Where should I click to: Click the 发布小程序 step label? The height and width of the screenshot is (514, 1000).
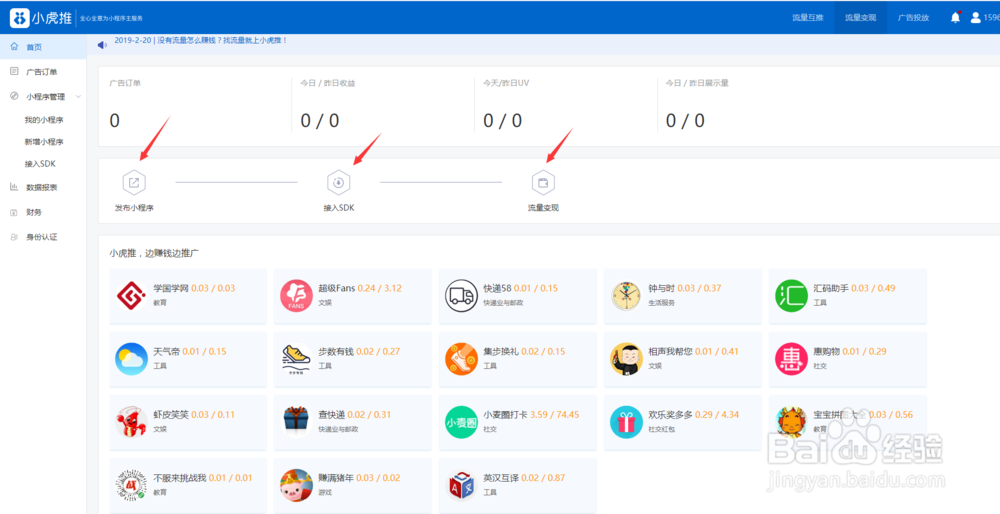(134, 208)
